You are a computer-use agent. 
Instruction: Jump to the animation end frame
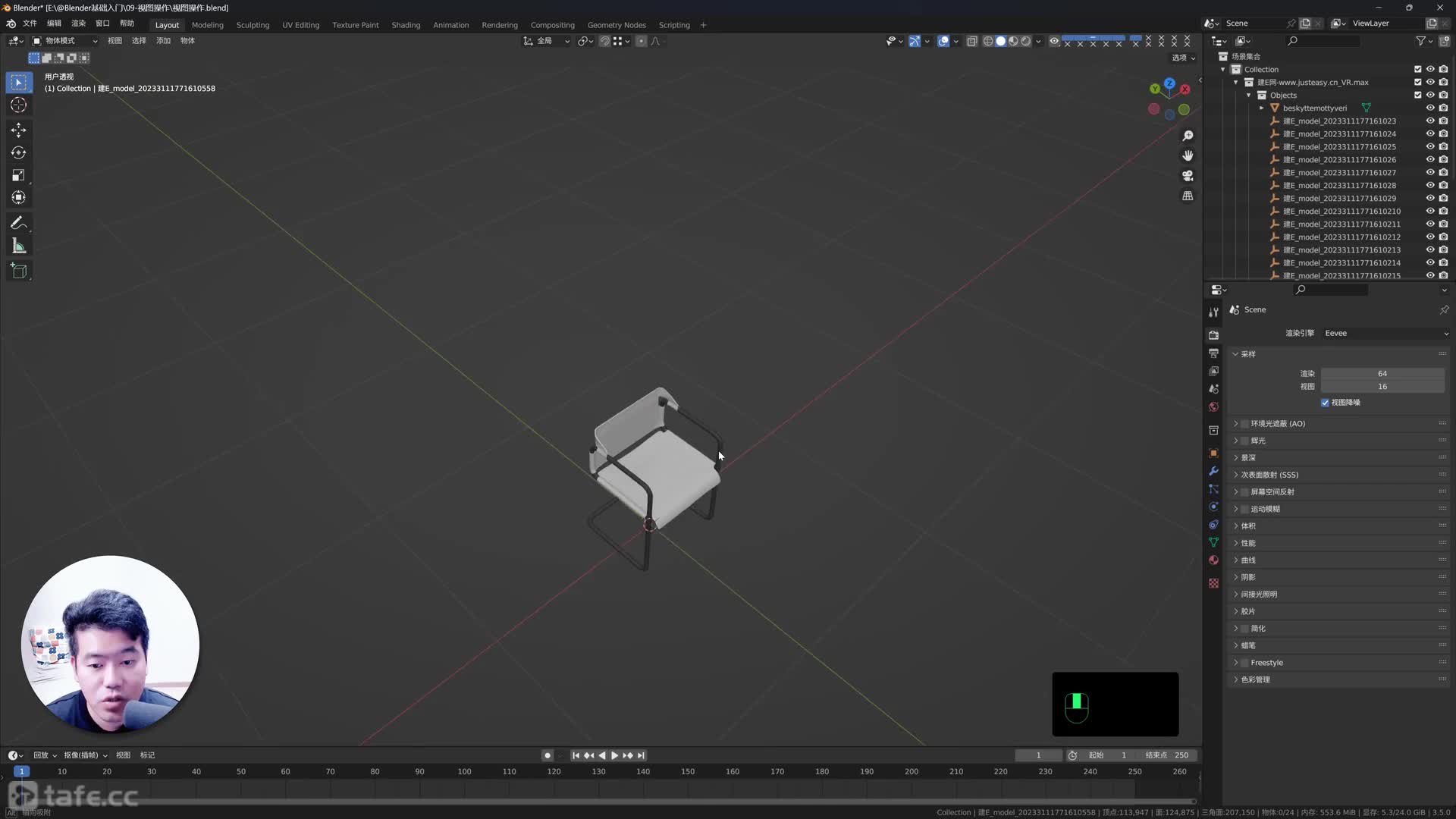click(641, 755)
